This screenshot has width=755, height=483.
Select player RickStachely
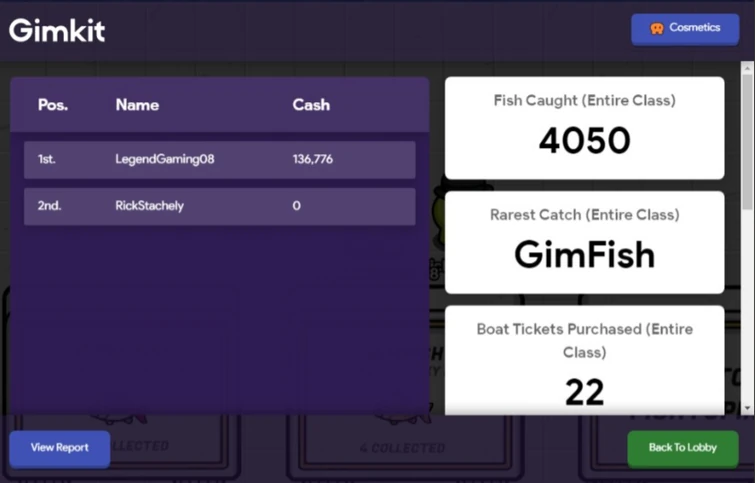point(150,206)
